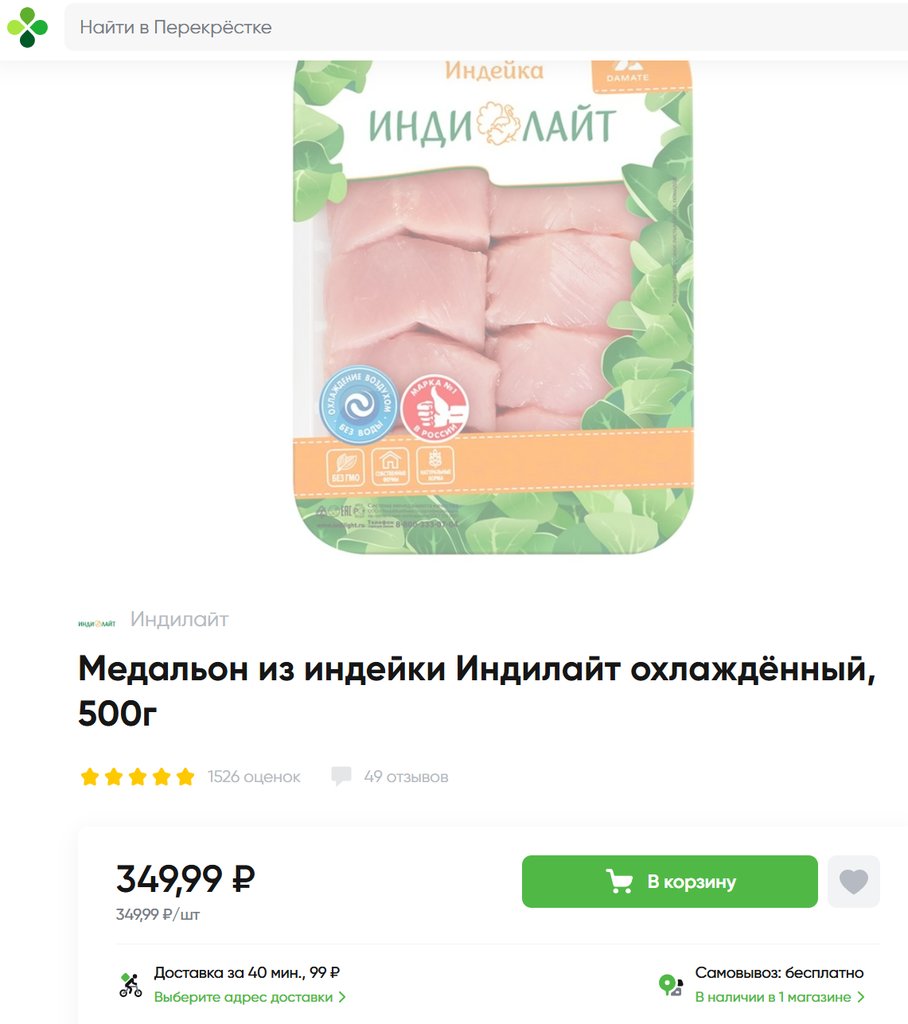The width and height of the screenshot is (908, 1024).
Task: Select "Выберите адрес доставки" link
Action: click(243, 997)
